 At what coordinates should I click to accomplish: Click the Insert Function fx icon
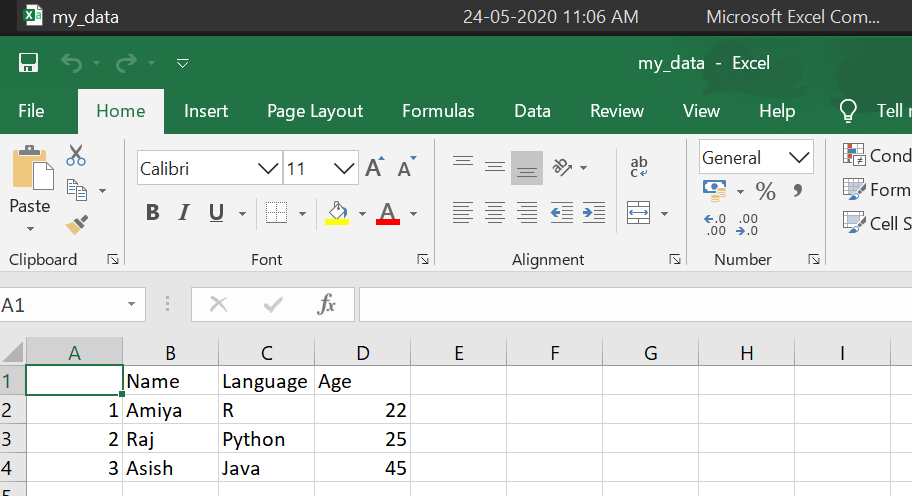326,305
